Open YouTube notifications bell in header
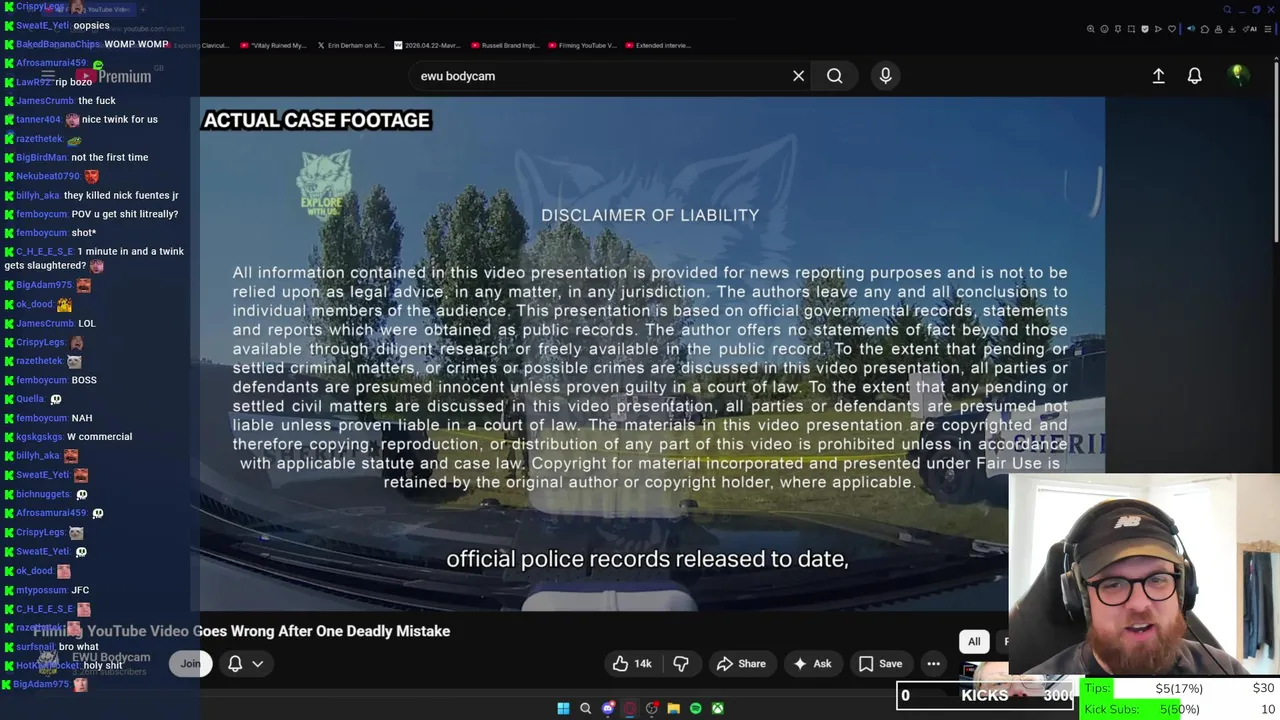The height and width of the screenshot is (720, 1280). [x=1194, y=76]
